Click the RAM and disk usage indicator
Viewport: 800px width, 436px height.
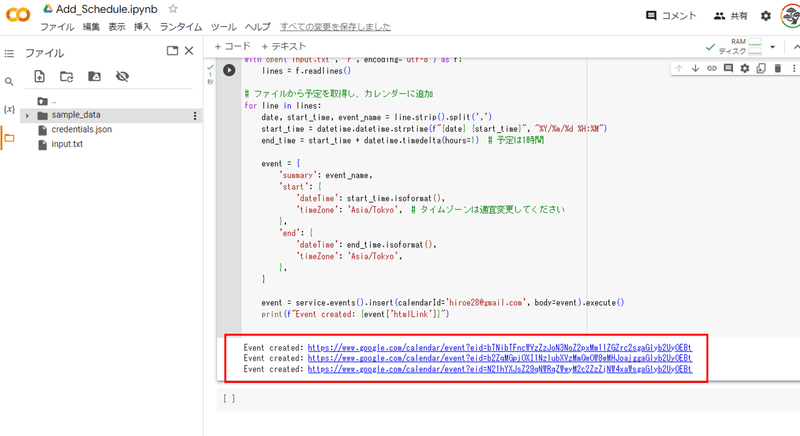[x=740, y=46]
